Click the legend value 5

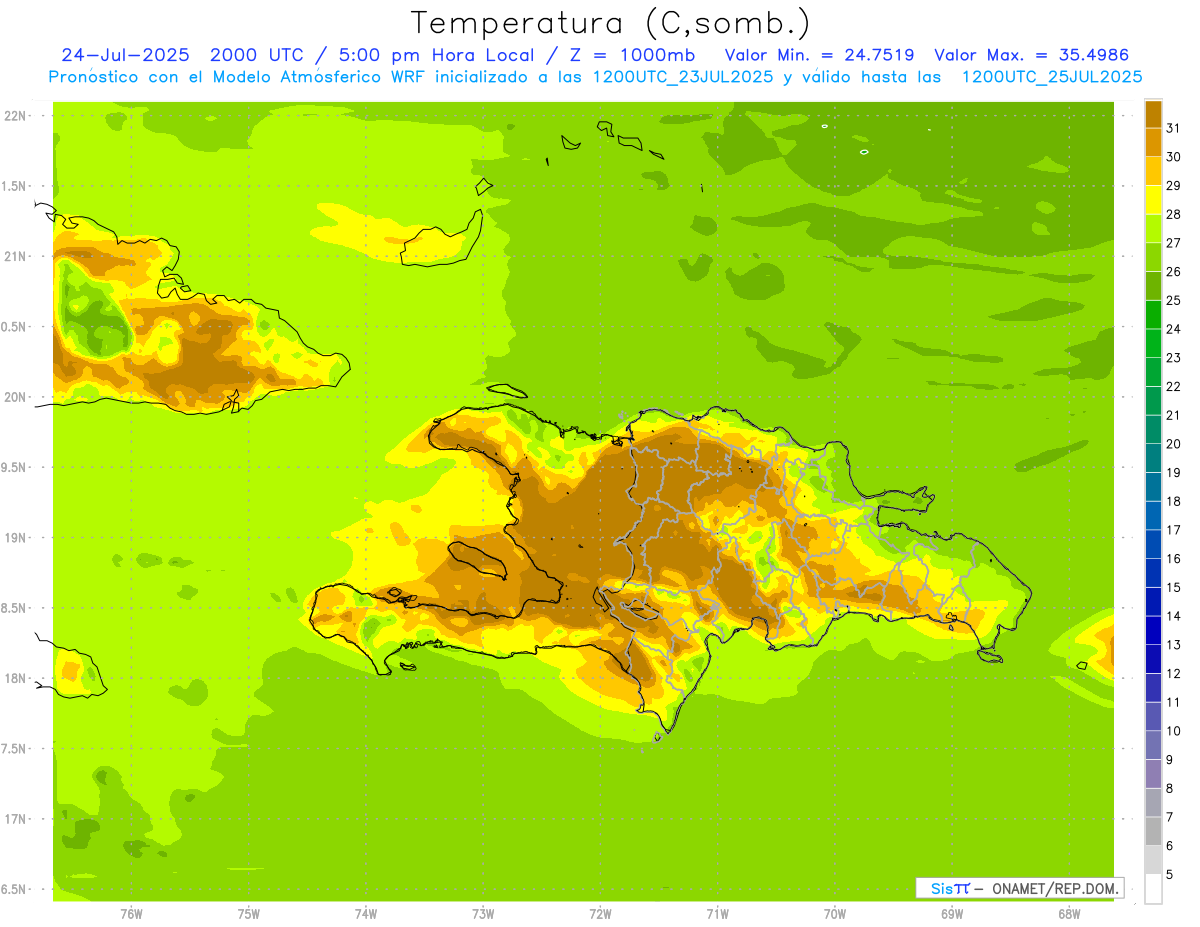point(1170,875)
